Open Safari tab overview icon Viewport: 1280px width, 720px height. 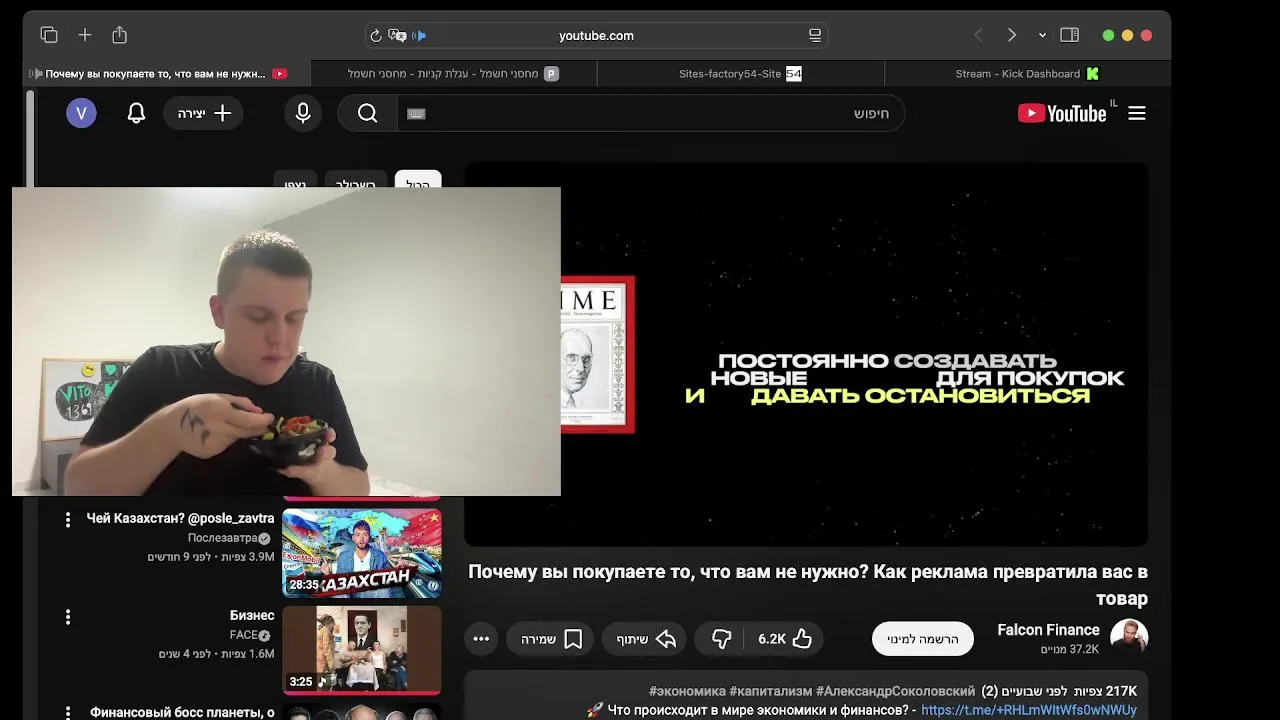(49, 35)
